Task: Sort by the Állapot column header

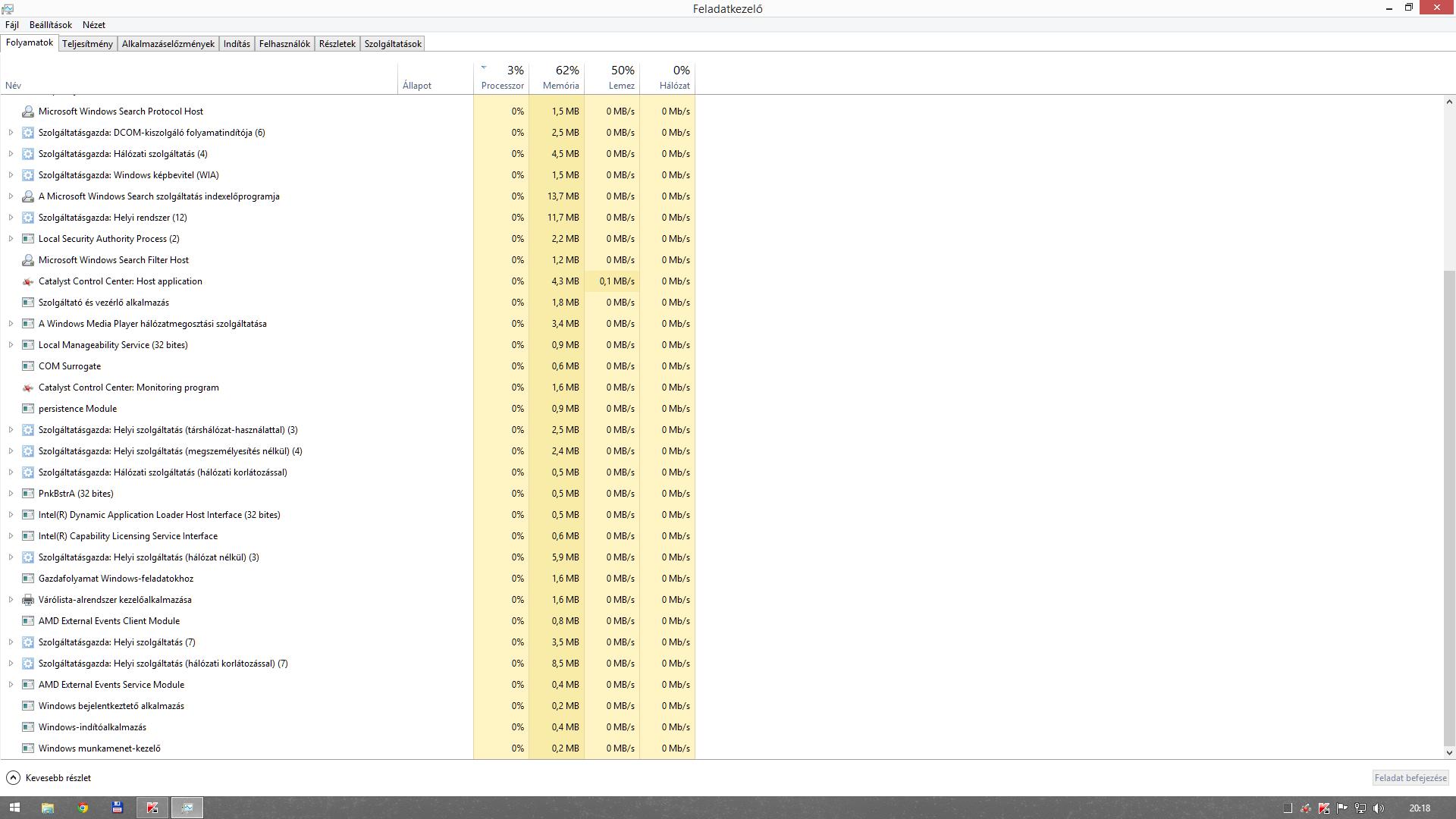Action: (x=435, y=79)
